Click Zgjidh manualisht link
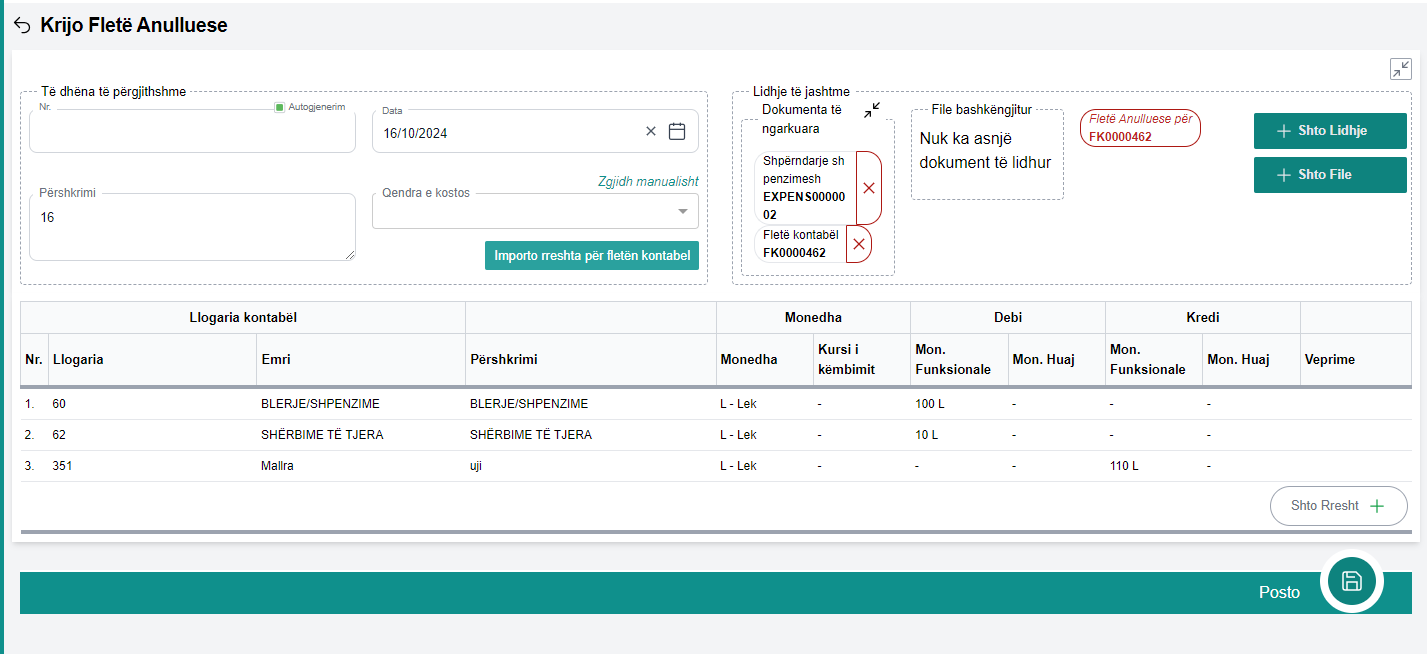 pyautogui.click(x=647, y=182)
